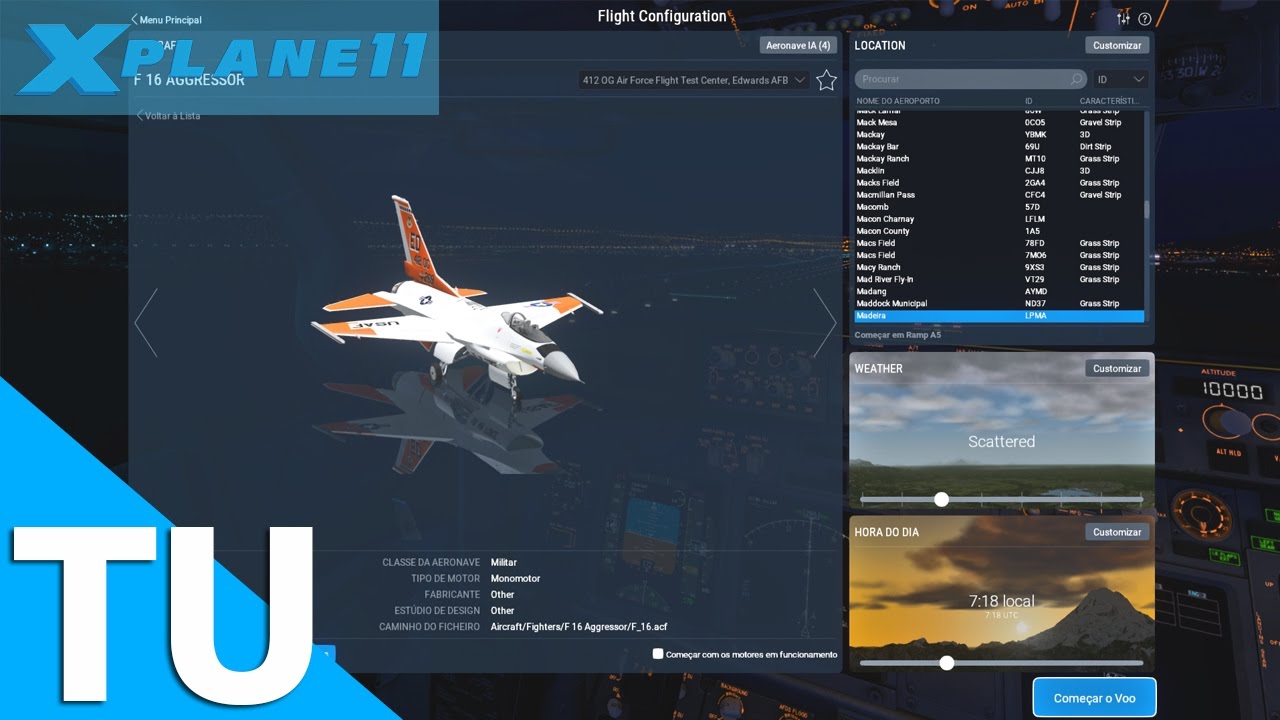Viewport: 1280px width, 720px height.
Task: Show the previous aircraft with left arrow
Action: [x=146, y=323]
